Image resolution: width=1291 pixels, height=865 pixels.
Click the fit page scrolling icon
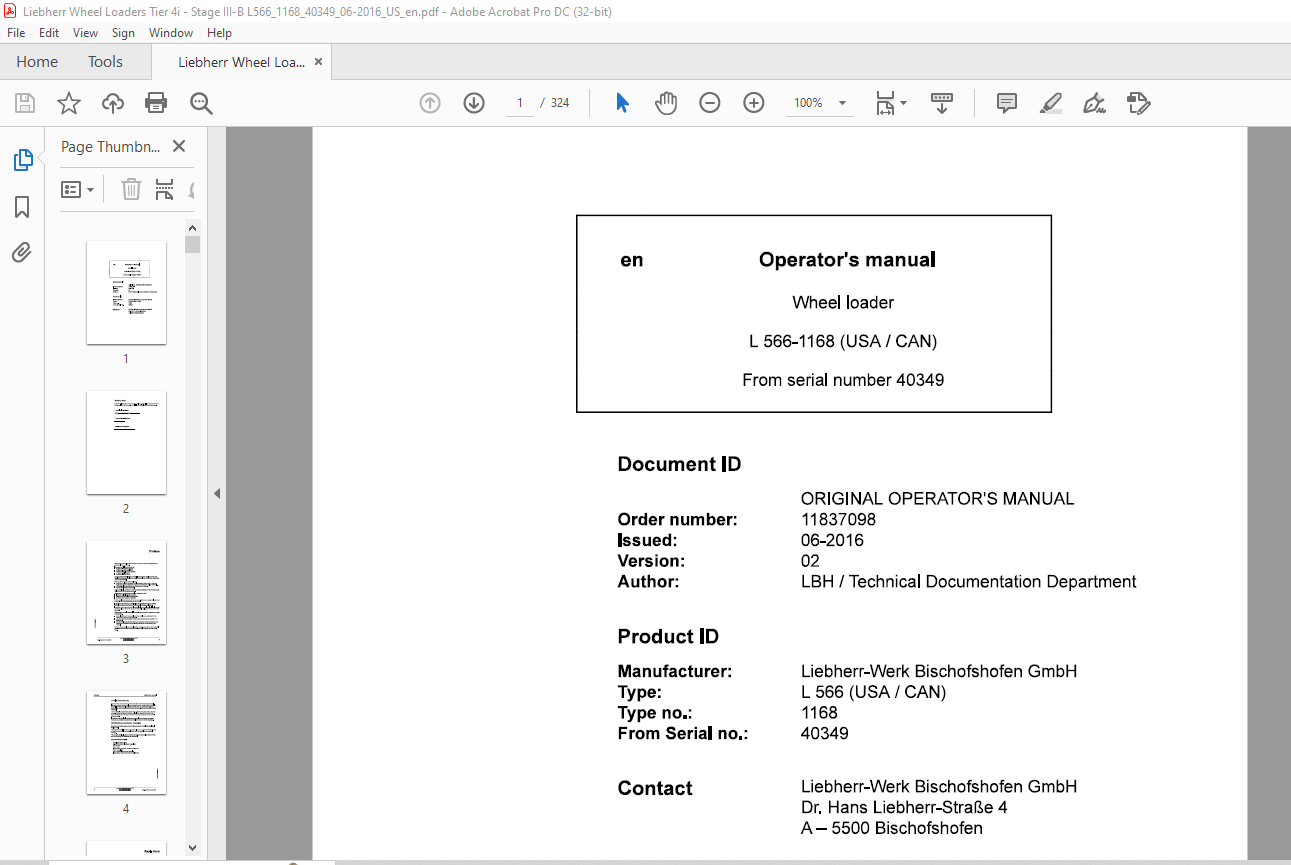(x=885, y=103)
